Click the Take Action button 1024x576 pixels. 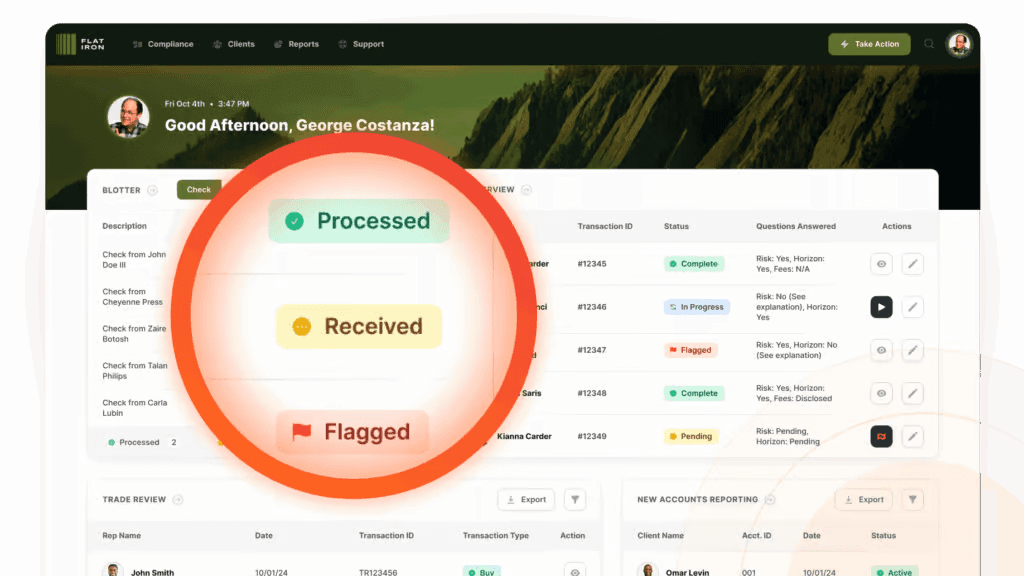[869, 44]
